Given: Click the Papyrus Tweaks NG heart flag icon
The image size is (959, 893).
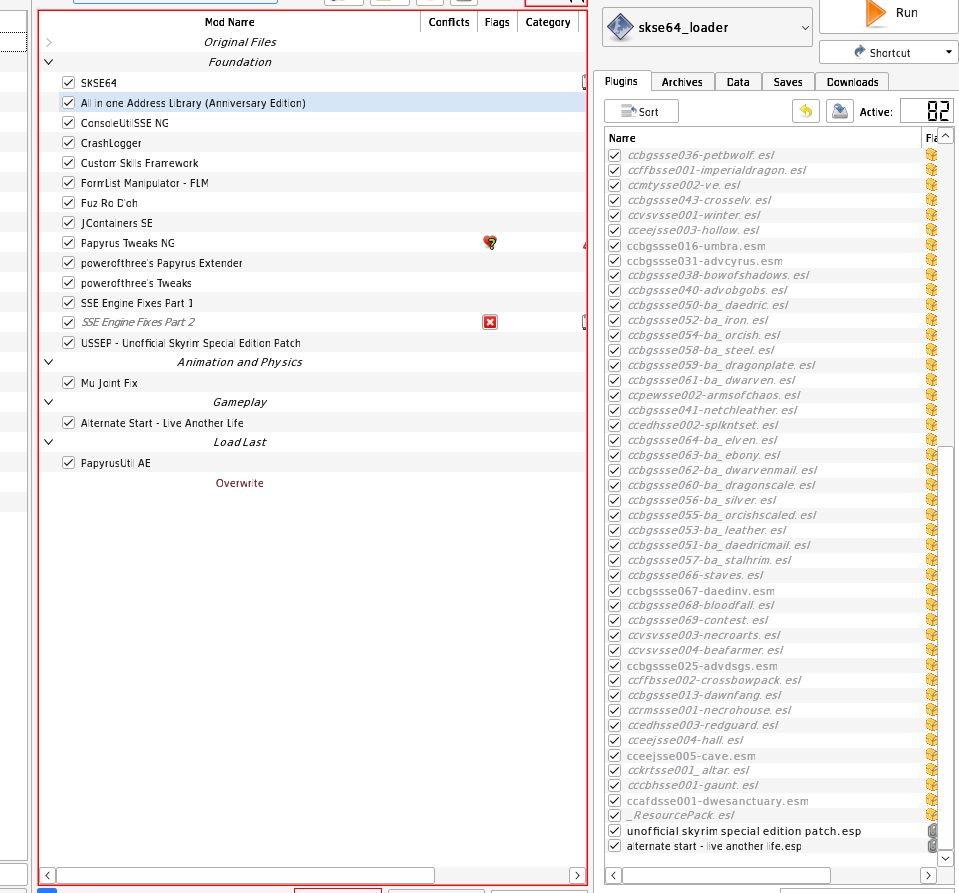Looking at the screenshot, I should pos(490,243).
